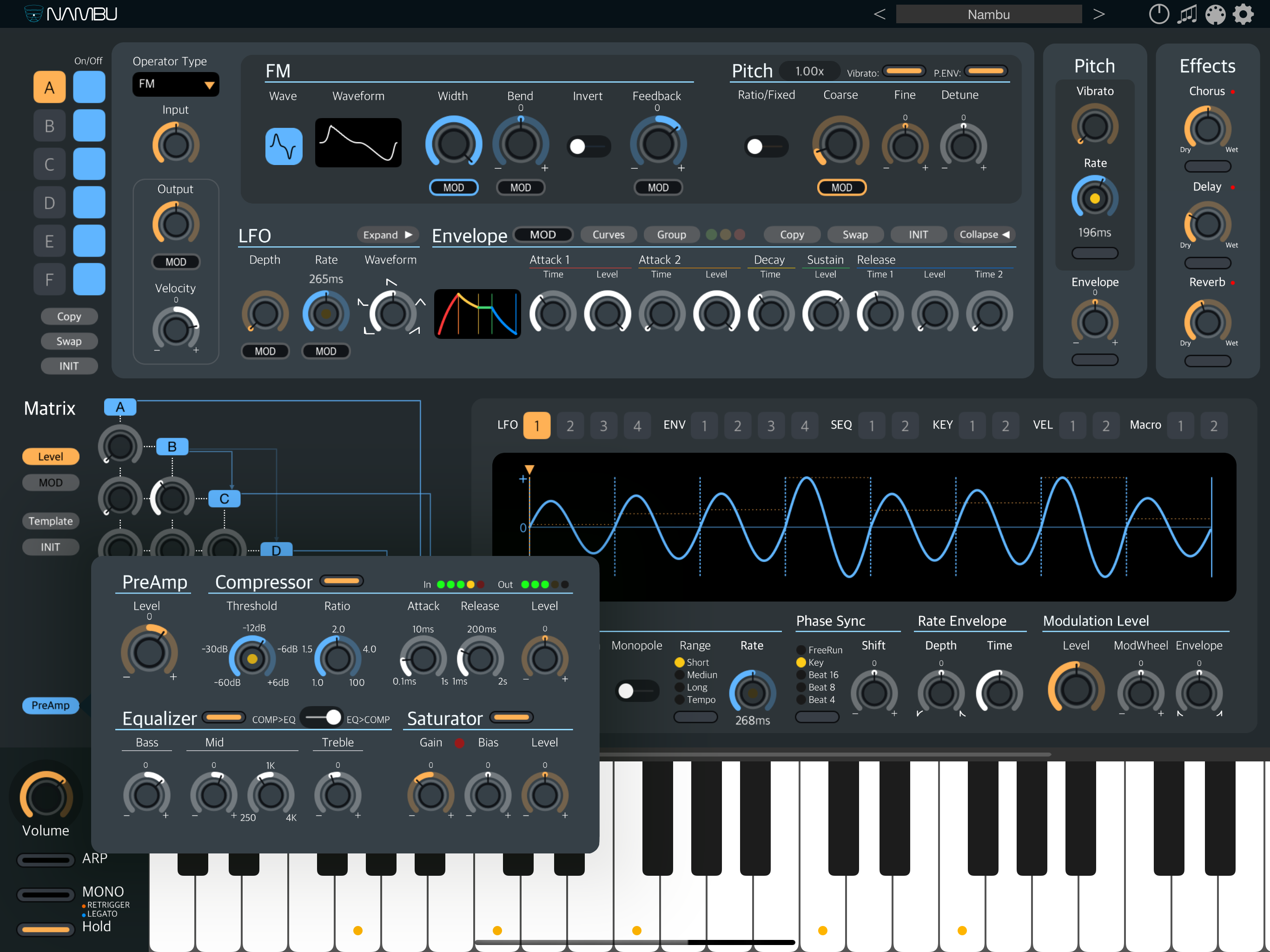
Task: Select the Medium LFO range radio
Action: (x=680, y=674)
